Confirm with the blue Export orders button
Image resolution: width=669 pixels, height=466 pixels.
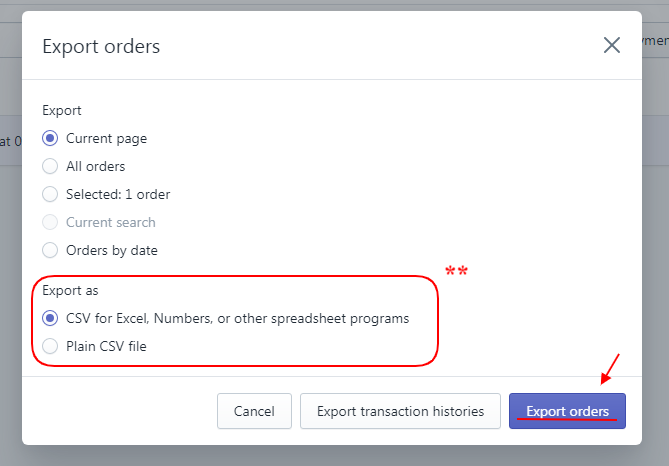[x=567, y=411]
